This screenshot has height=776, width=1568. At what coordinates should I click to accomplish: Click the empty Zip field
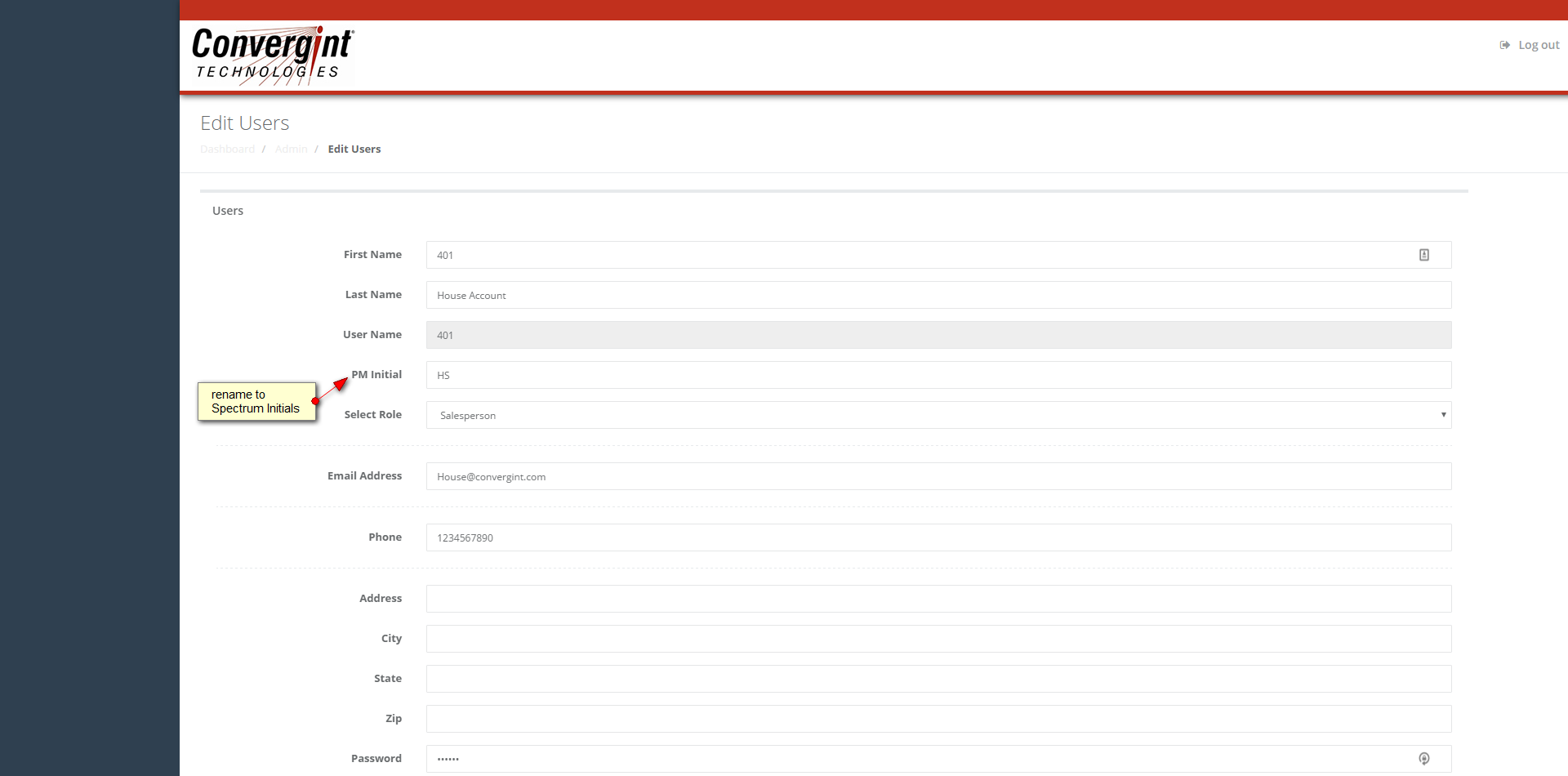point(938,719)
